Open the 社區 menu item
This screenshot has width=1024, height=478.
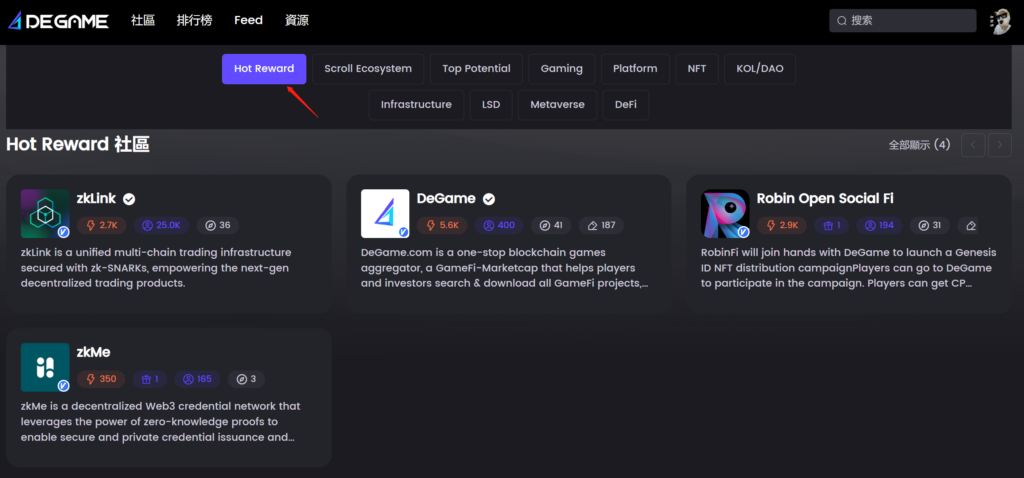tap(143, 20)
